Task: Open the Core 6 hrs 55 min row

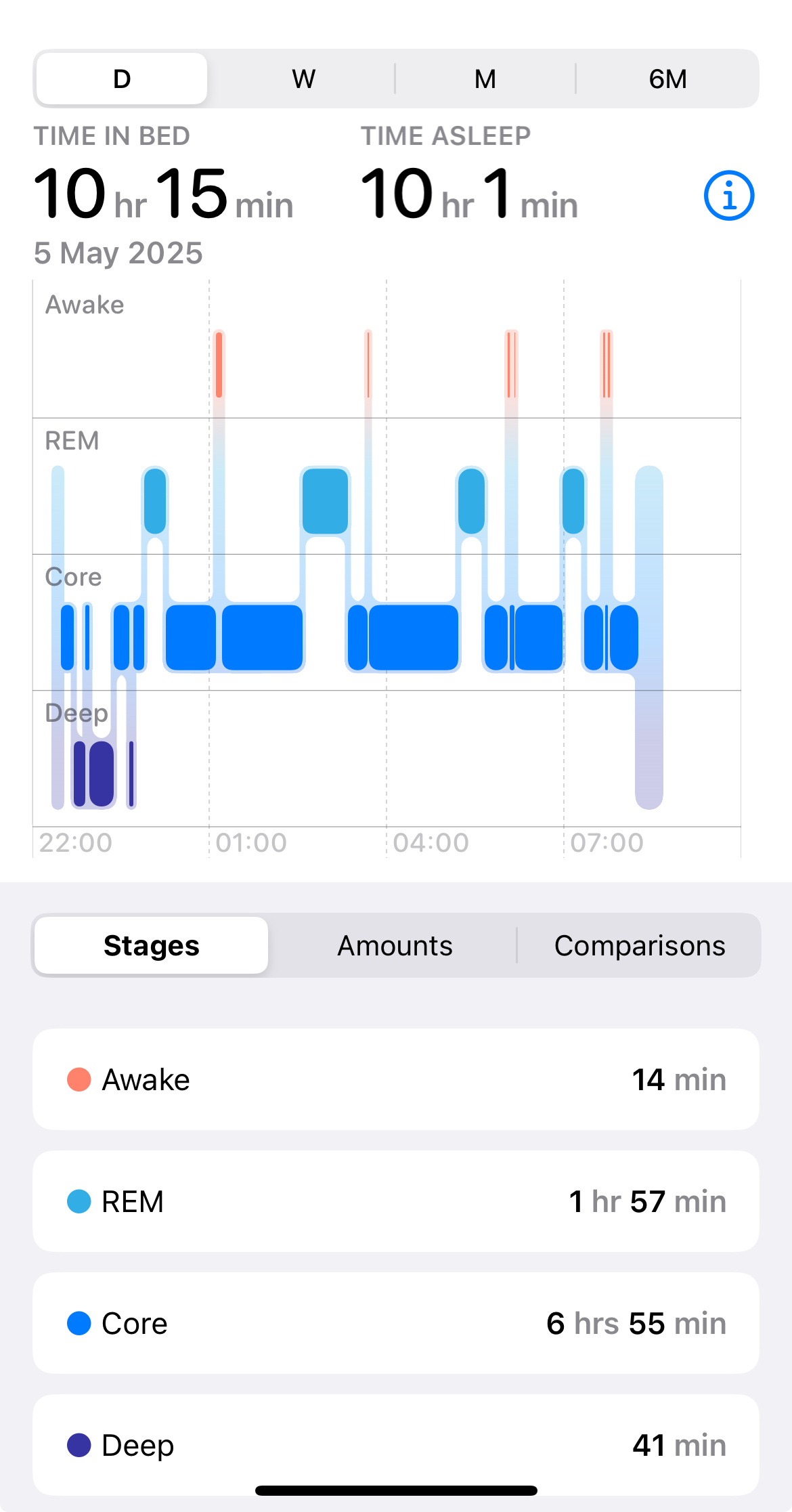Action: click(x=395, y=1323)
